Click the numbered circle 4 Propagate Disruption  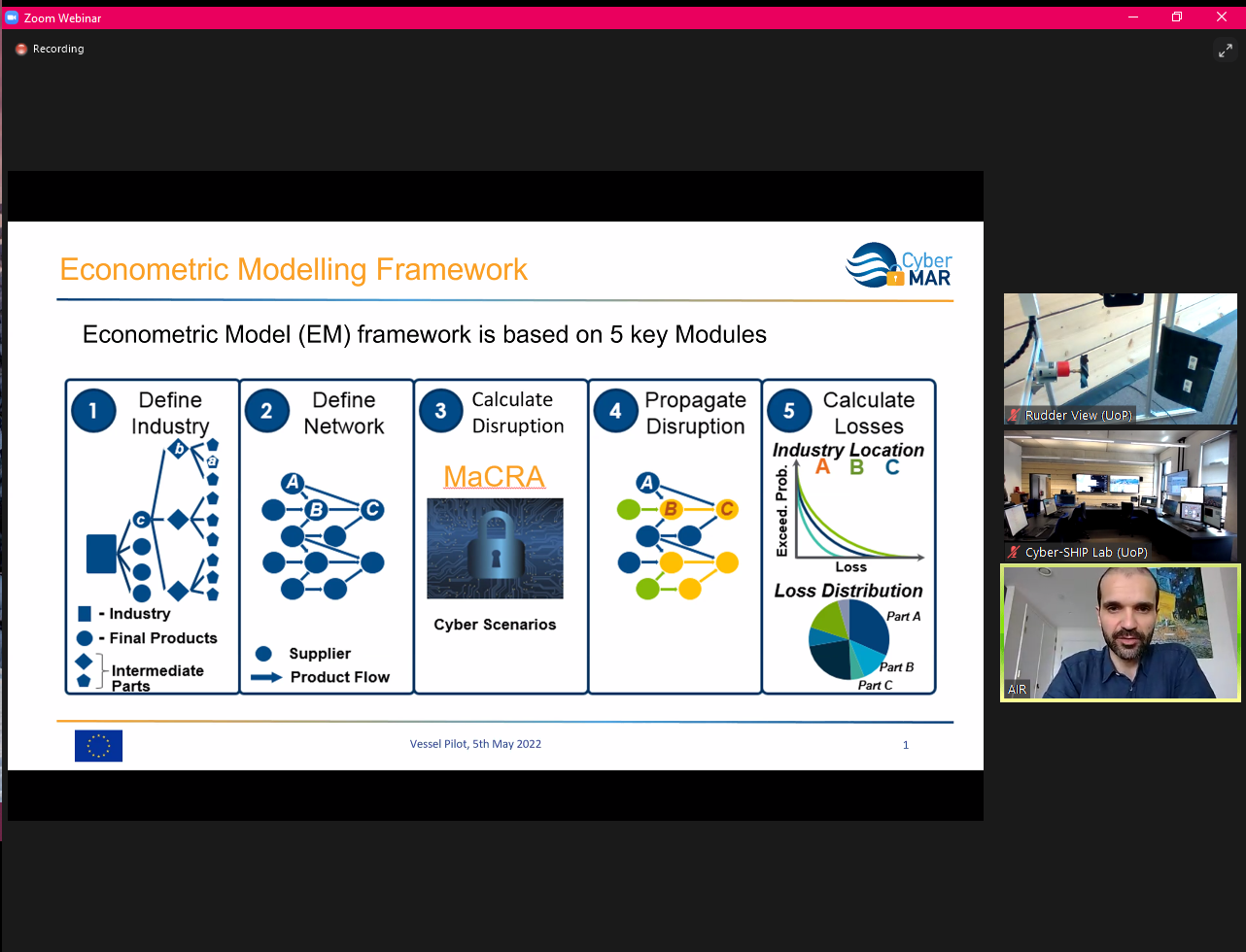coord(614,411)
